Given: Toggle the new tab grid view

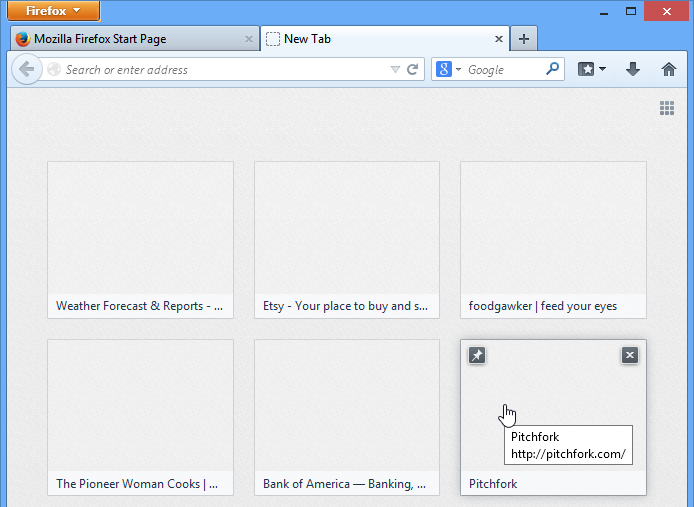Looking at the screenshot, I should coord(667,108).
